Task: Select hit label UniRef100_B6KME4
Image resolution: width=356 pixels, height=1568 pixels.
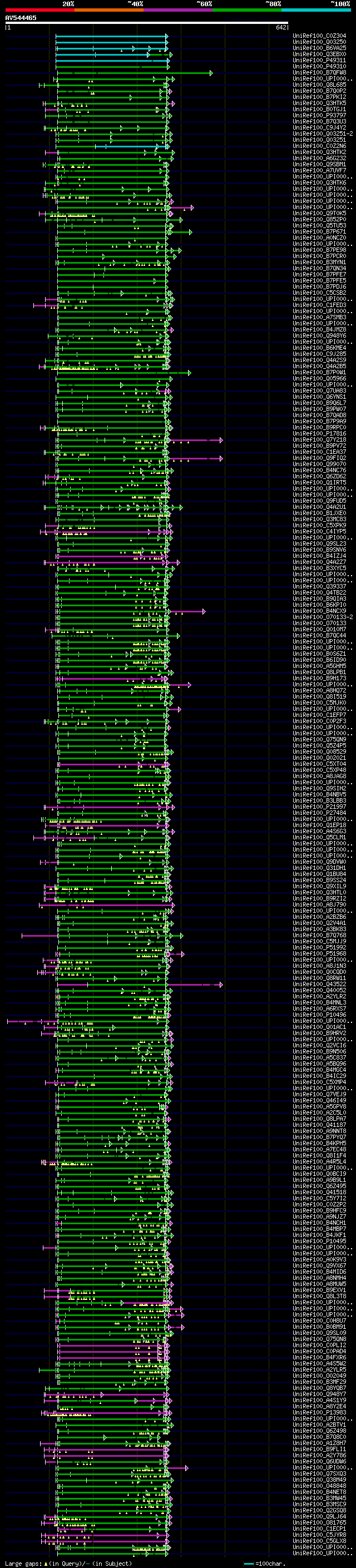Action: coord(319,348)
